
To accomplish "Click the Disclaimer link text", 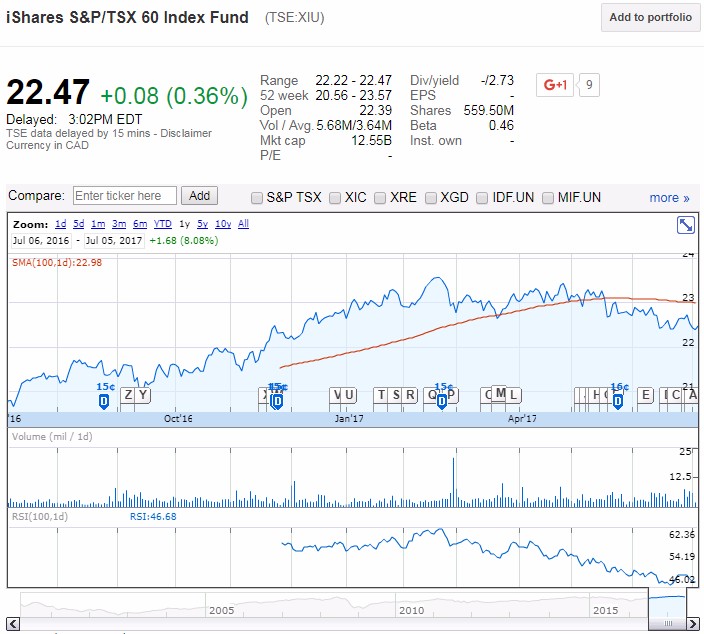I will coord(185,133).
